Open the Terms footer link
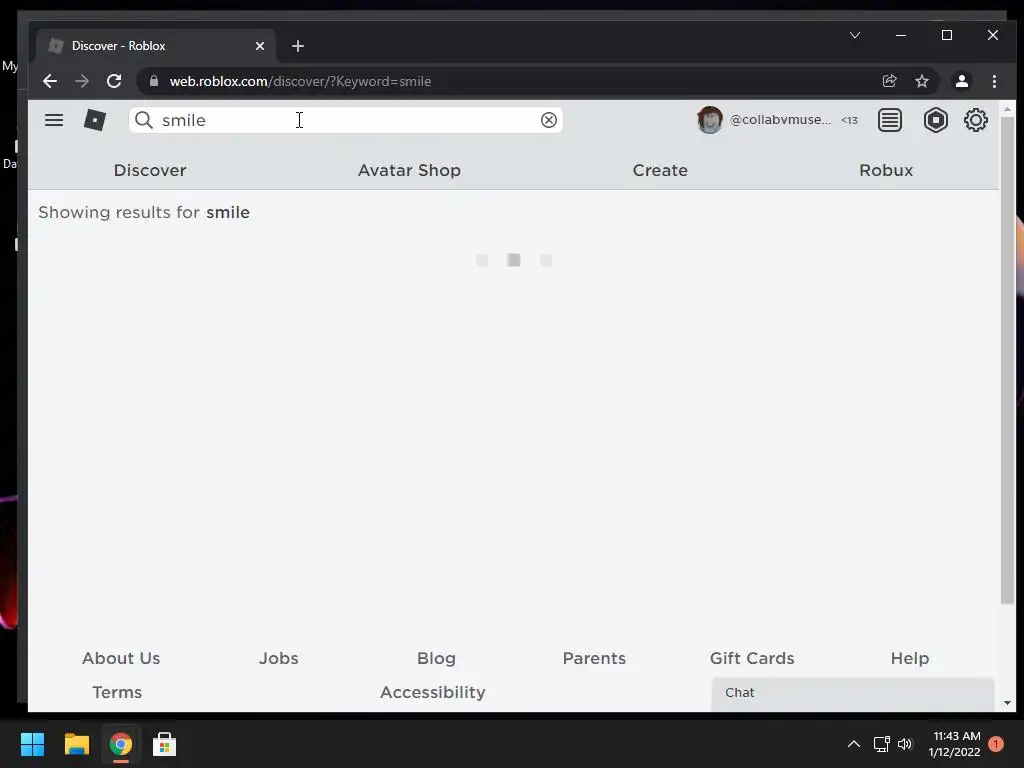The height and width of the screenshot is (768, 1024). point(117,692)
